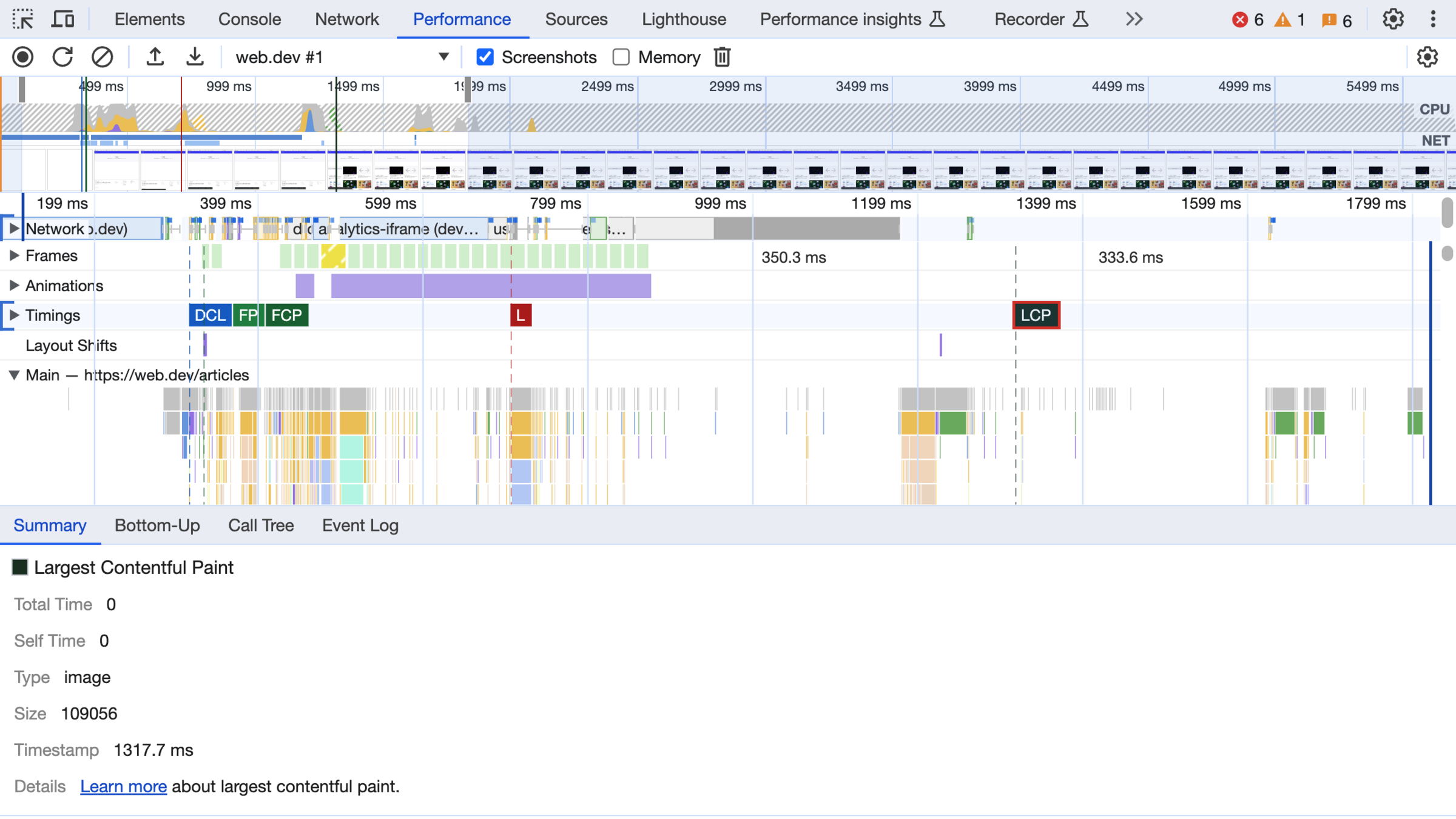Viewport: 1456px width, 819px height.
Task: Show more tabs with double chevron
Action: click(1133, 19)
